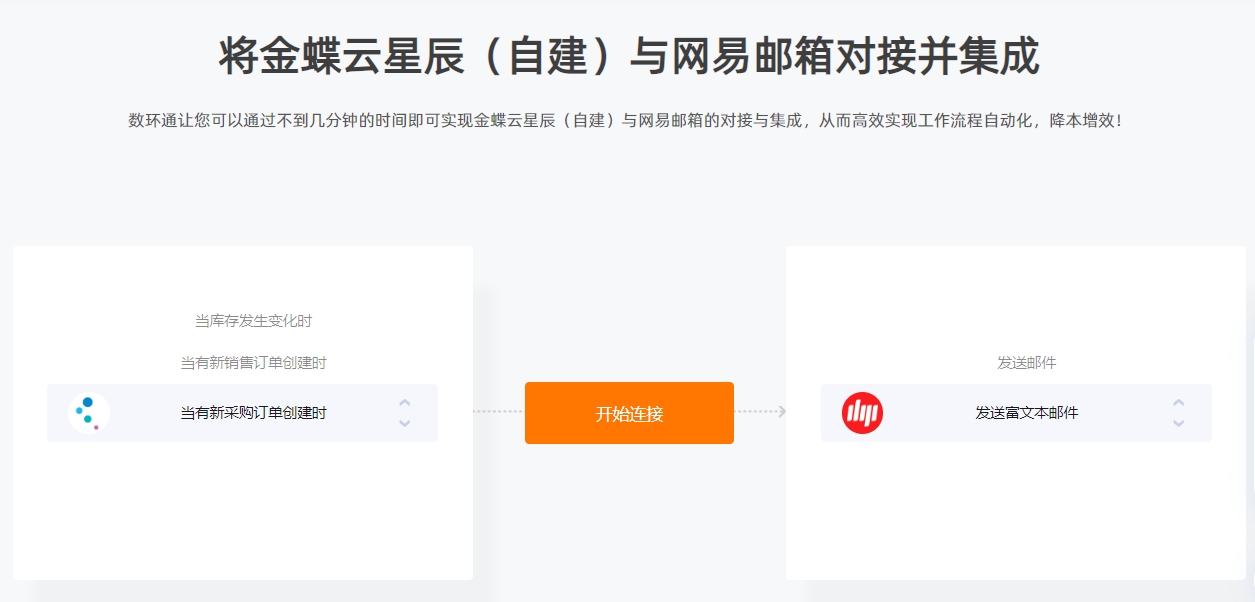The height and width of the screenshot is (602, 1255).
Task: Click the down chevron in the trigger selector
Action: tap(405, 423)
